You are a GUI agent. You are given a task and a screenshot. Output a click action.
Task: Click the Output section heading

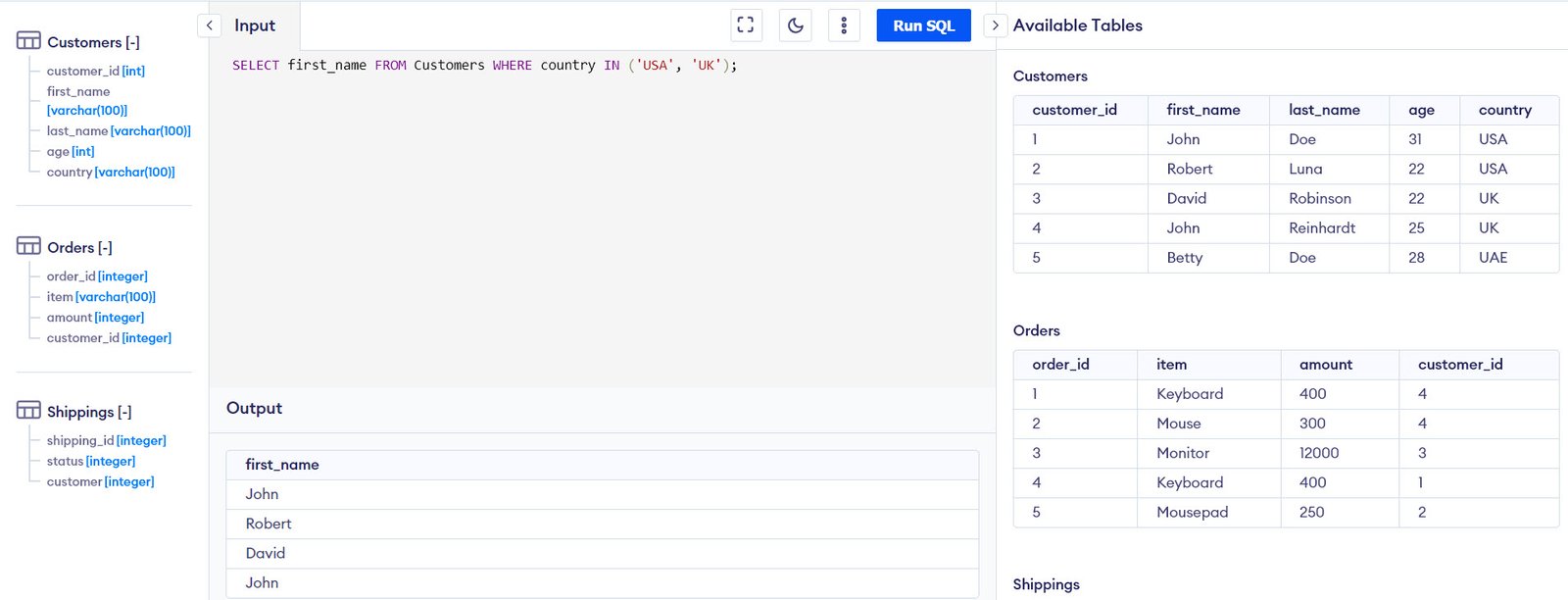click(254, 408)
